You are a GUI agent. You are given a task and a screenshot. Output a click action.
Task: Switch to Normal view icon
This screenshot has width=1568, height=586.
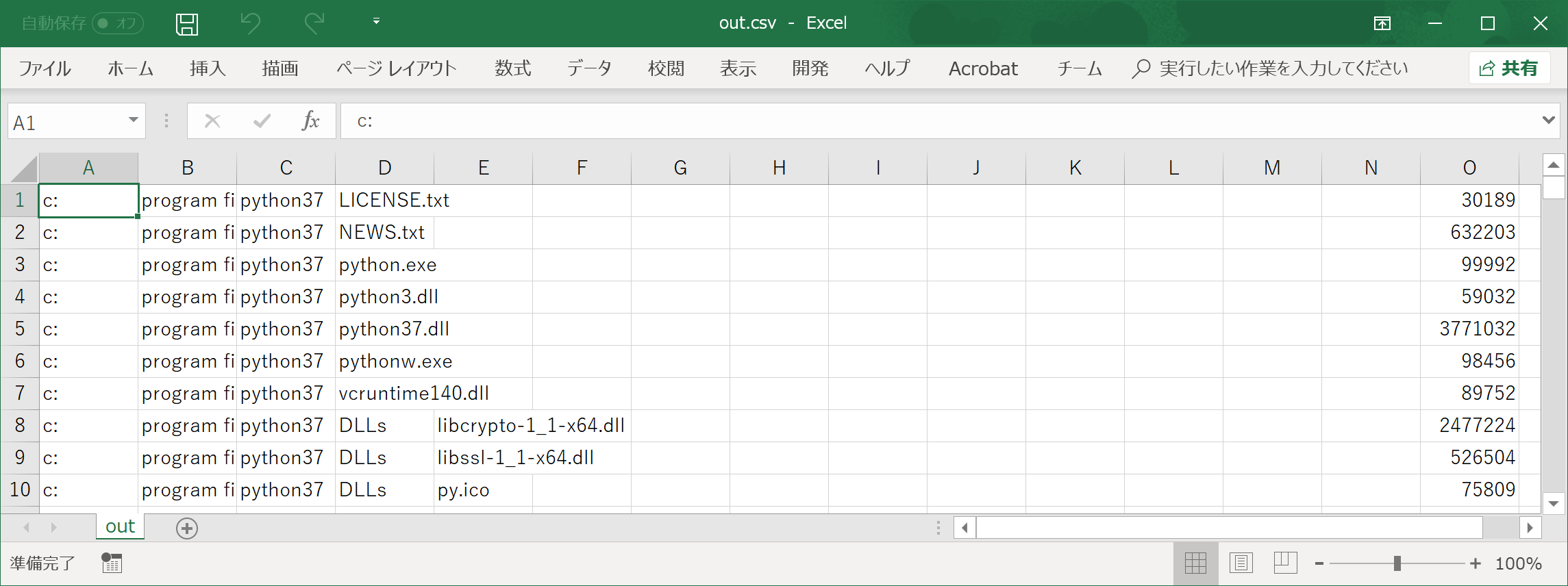pos(1195,563)
